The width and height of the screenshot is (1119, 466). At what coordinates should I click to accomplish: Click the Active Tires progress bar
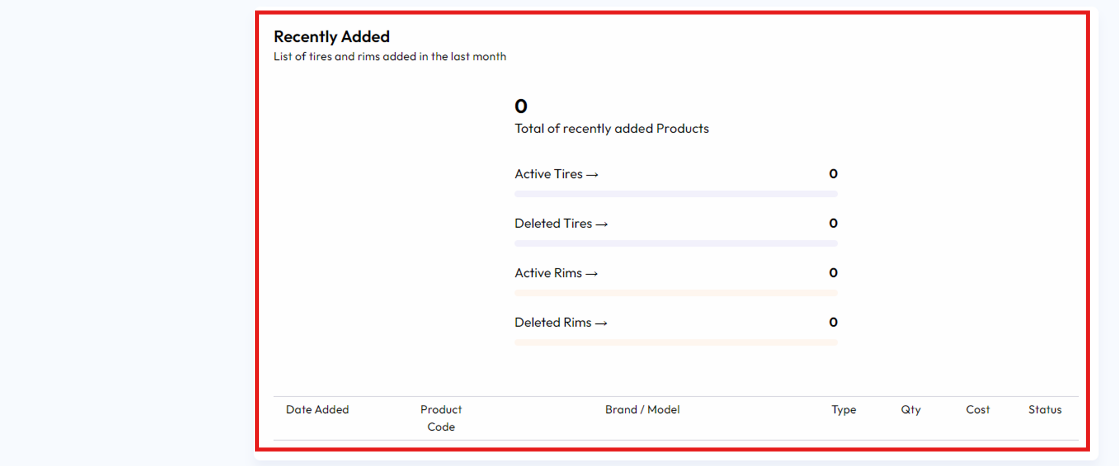pos(676,194)
